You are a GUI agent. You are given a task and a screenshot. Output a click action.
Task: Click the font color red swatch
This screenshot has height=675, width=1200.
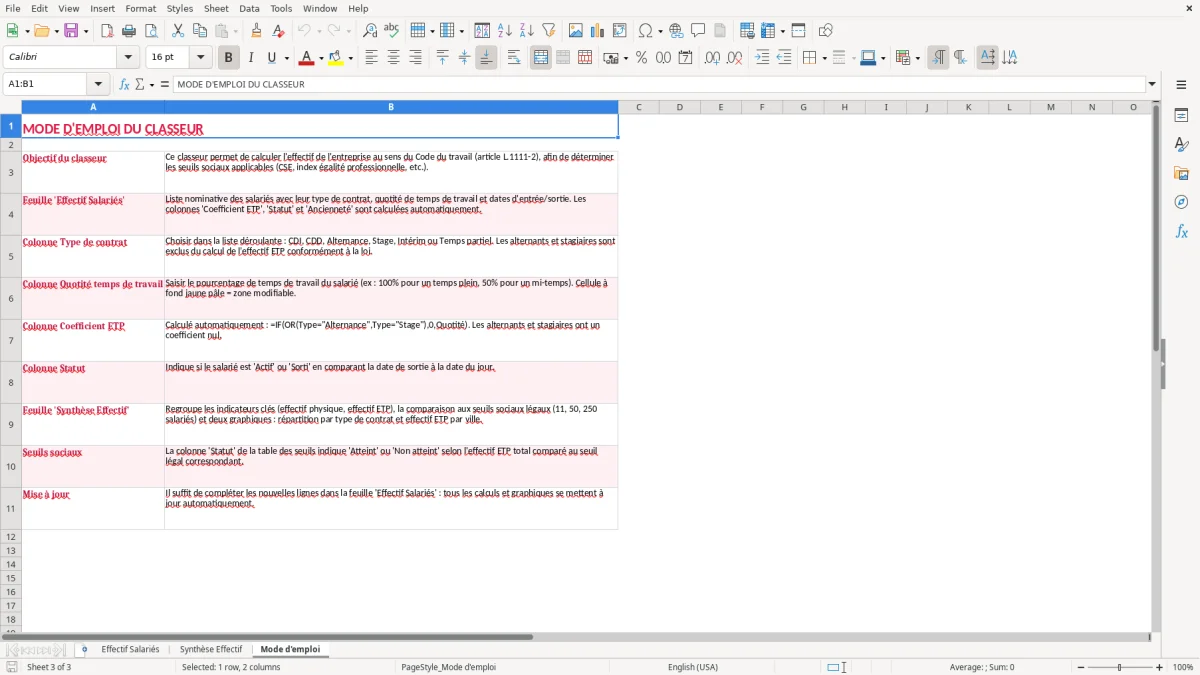(x=306, y=58)
